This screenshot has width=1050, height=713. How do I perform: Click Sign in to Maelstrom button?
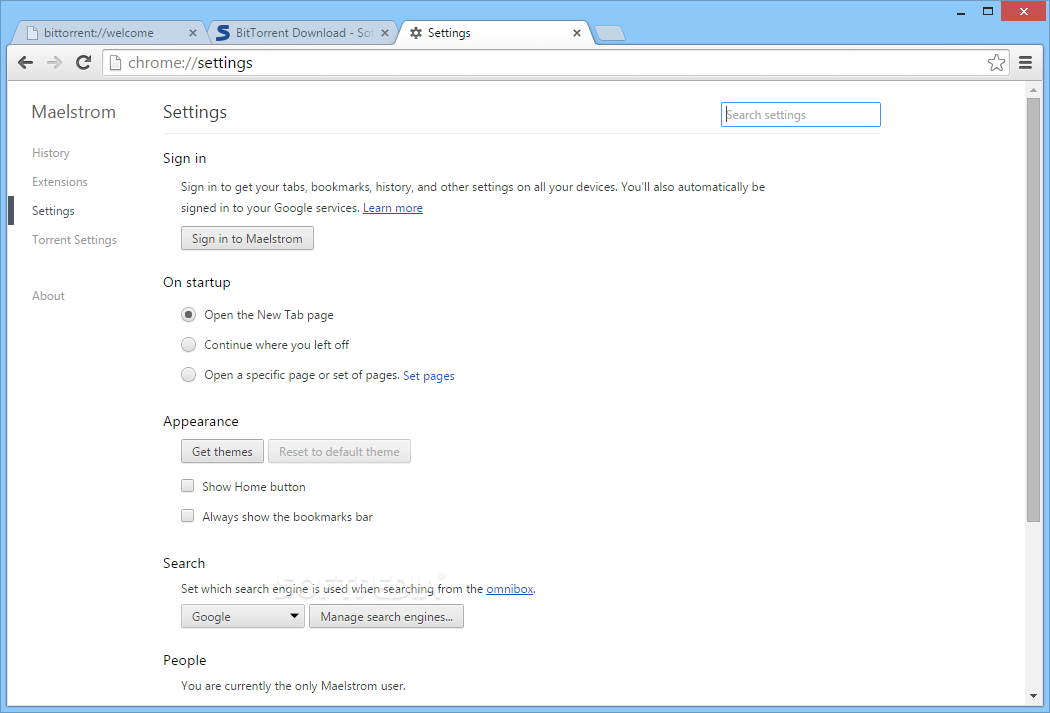coord(247,238)
